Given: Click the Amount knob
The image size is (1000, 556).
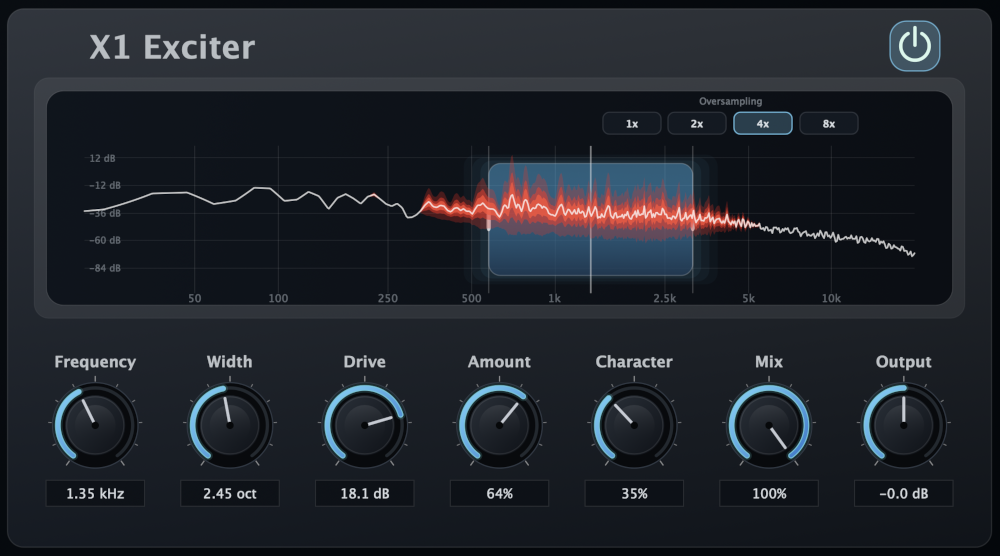Looking at the screenshot, I should (x=499, y=425).
